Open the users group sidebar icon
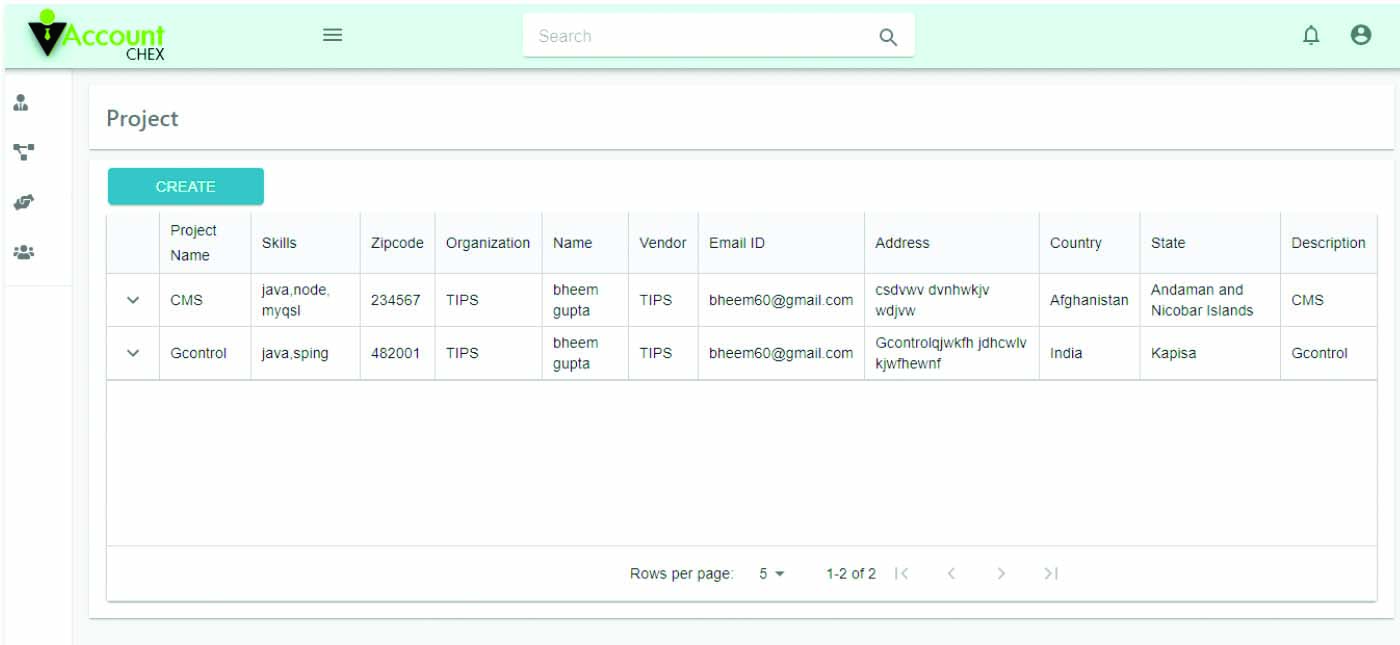This screenshot has height=645, width=1400. pyautogui.click(x=23, y=252)
